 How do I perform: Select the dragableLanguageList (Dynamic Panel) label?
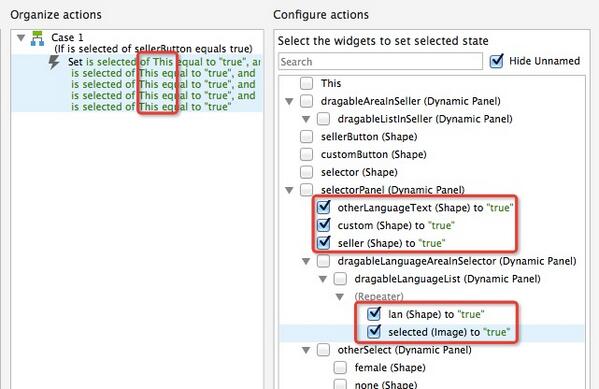click(447, 279)
